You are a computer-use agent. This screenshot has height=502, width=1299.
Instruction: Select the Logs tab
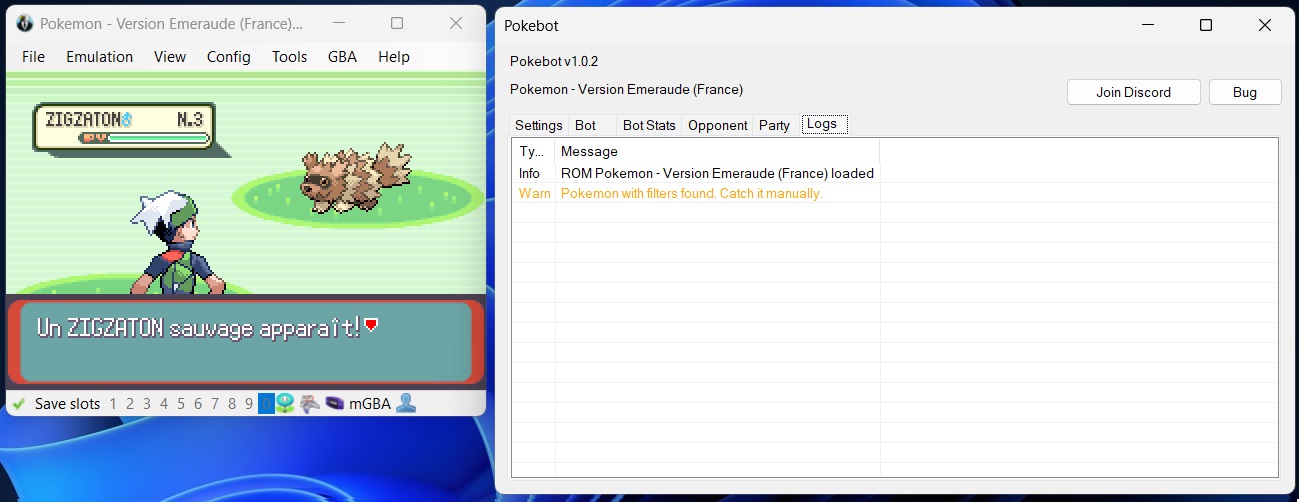[x=823, y=124]
